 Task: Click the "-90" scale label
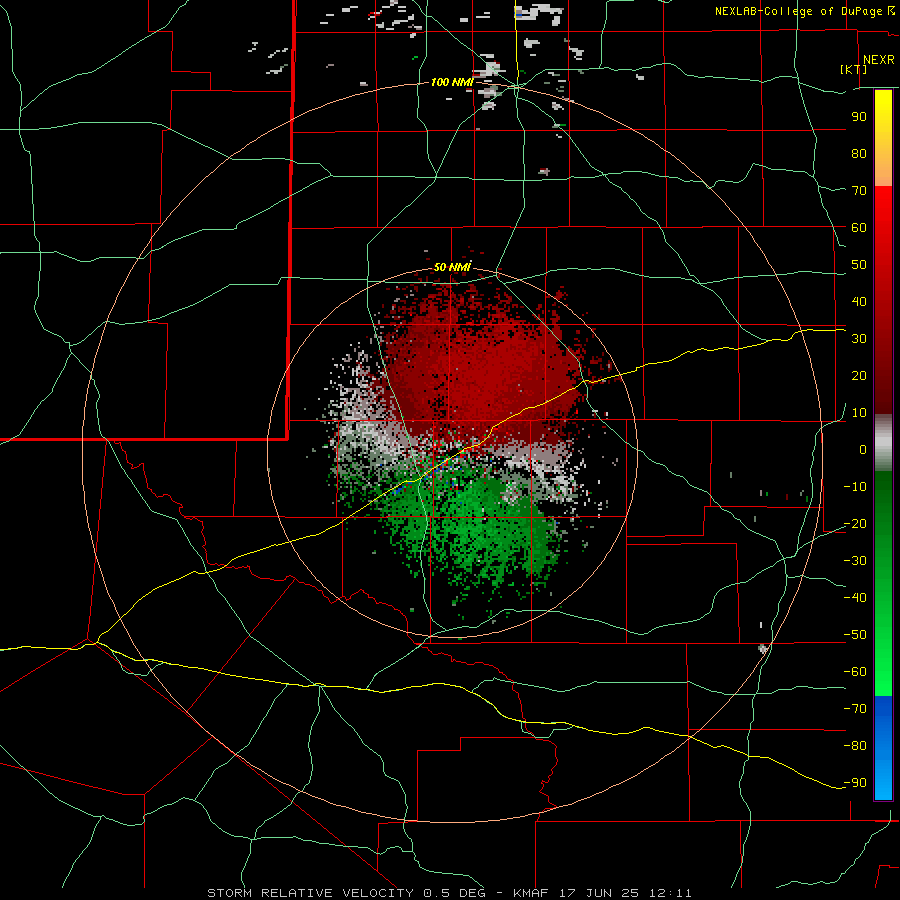pyautogui.click(x=855, y=783)
